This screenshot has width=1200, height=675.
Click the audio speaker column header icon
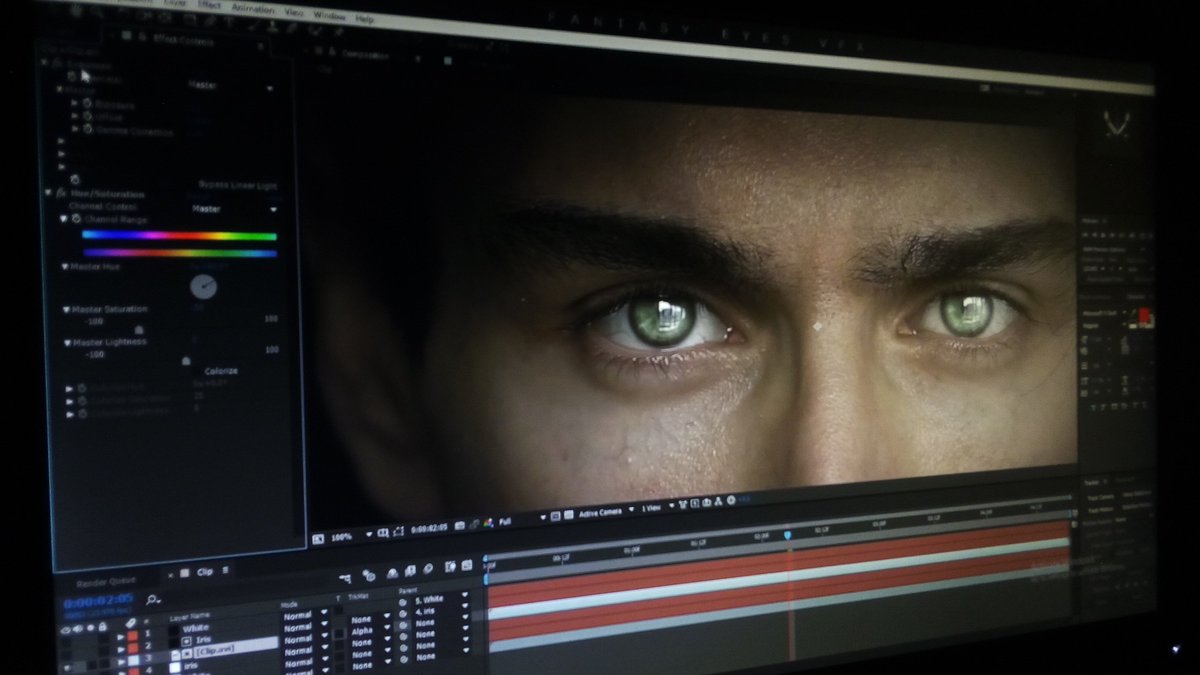point(77,629)
